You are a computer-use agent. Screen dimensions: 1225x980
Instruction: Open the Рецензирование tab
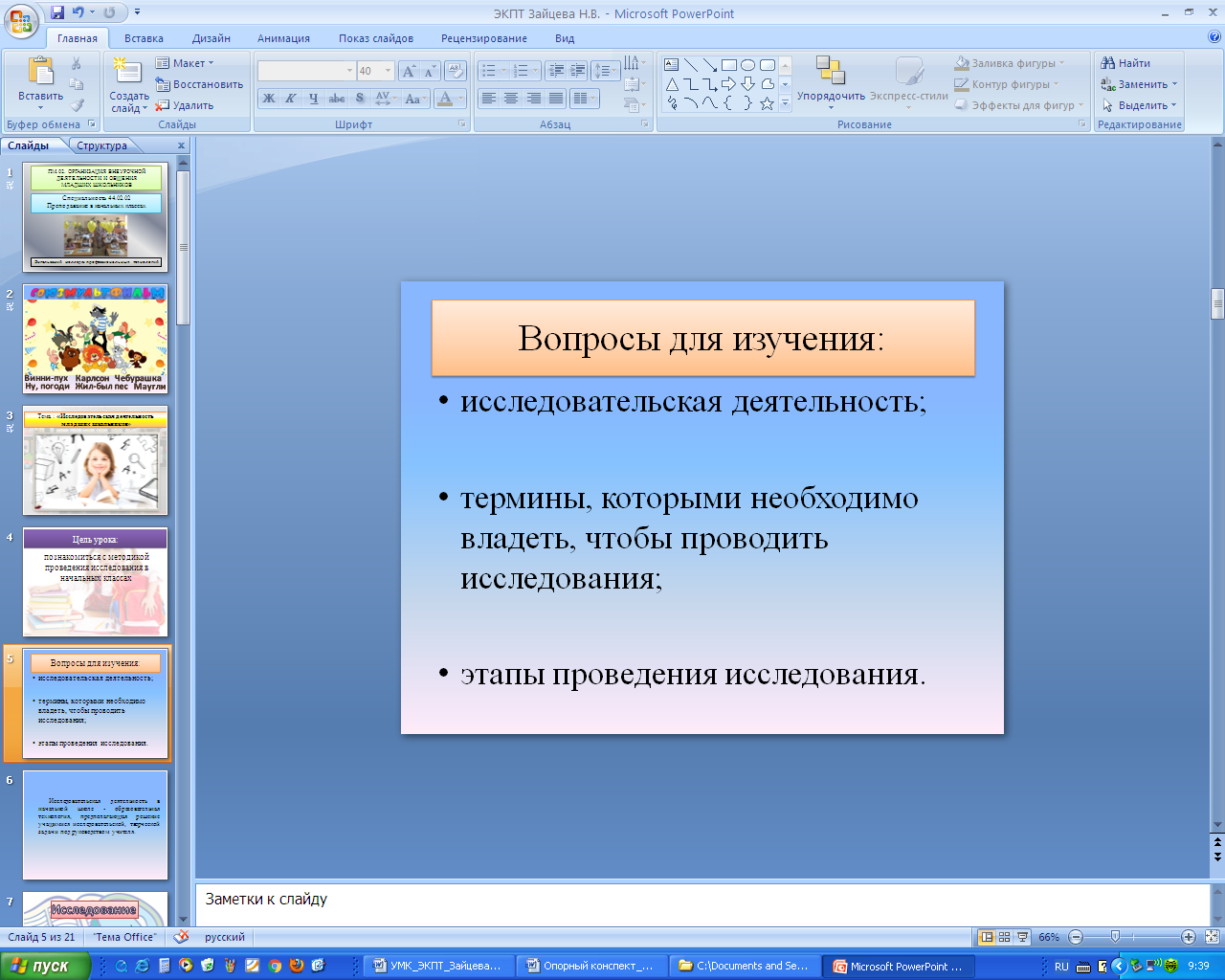[483, 38]
